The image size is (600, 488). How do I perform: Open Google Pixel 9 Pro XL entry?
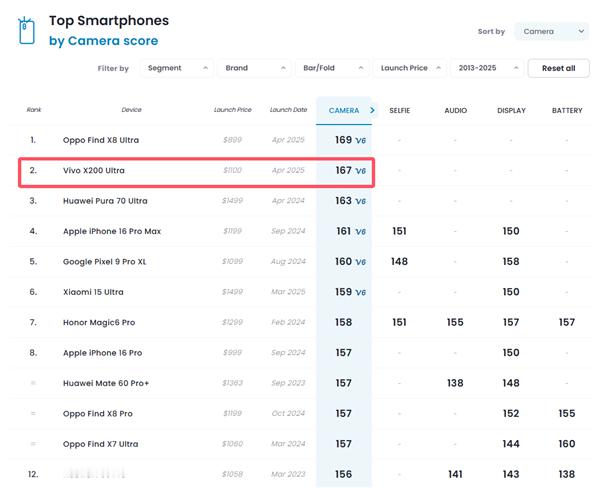[x=104, y=261]
